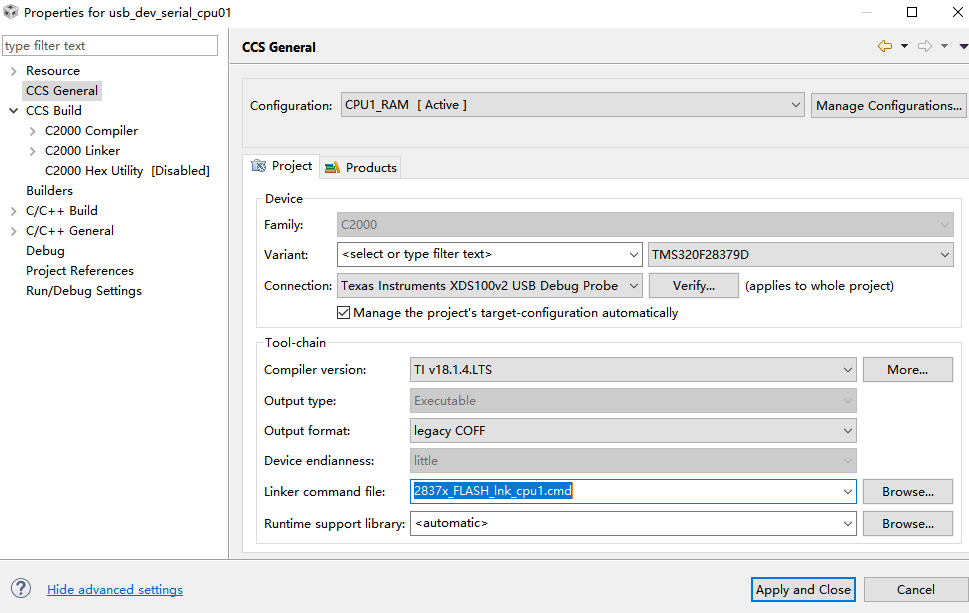Select C2000 Compiler in the tree

(91, 131)
